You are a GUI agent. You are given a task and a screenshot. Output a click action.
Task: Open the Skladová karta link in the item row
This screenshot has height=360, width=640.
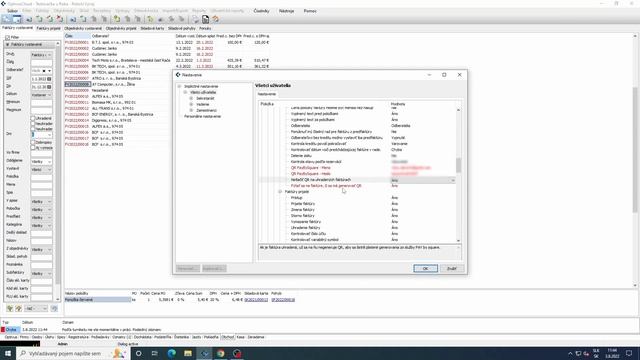coord(256,300)
